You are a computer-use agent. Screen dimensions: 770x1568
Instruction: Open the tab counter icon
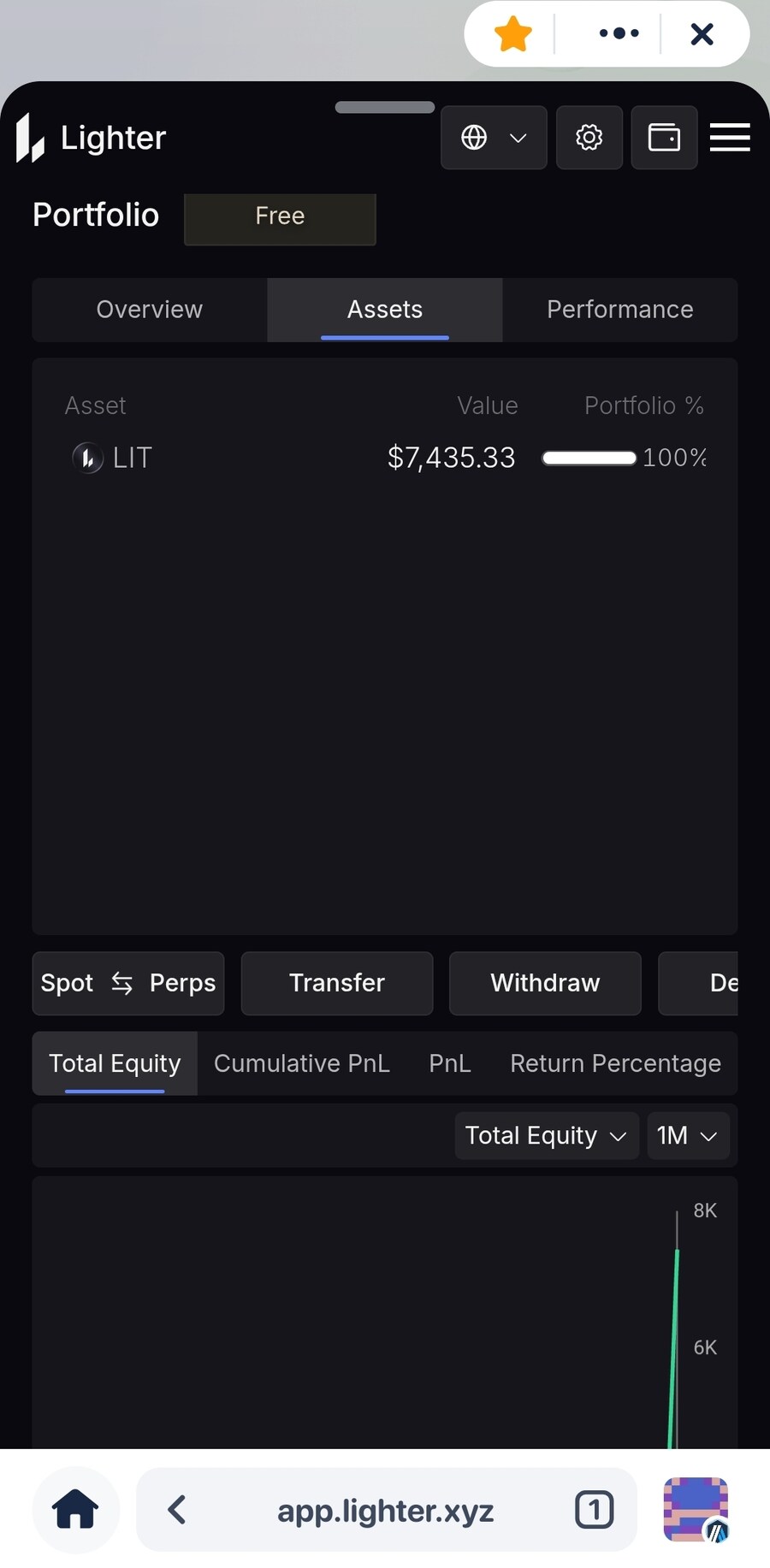pyautogui.click(x=594, y=1510)
